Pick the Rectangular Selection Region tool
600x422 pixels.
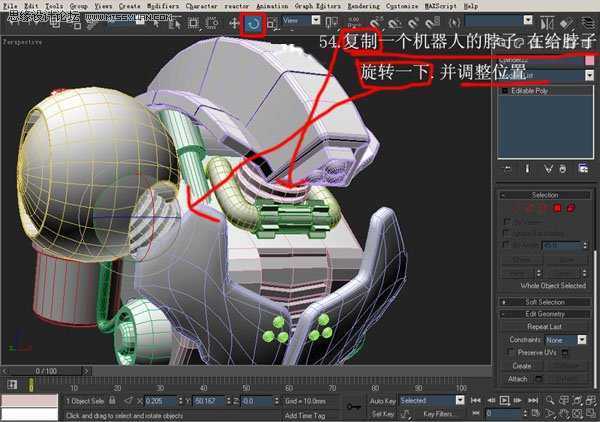[x=194, y=23]
